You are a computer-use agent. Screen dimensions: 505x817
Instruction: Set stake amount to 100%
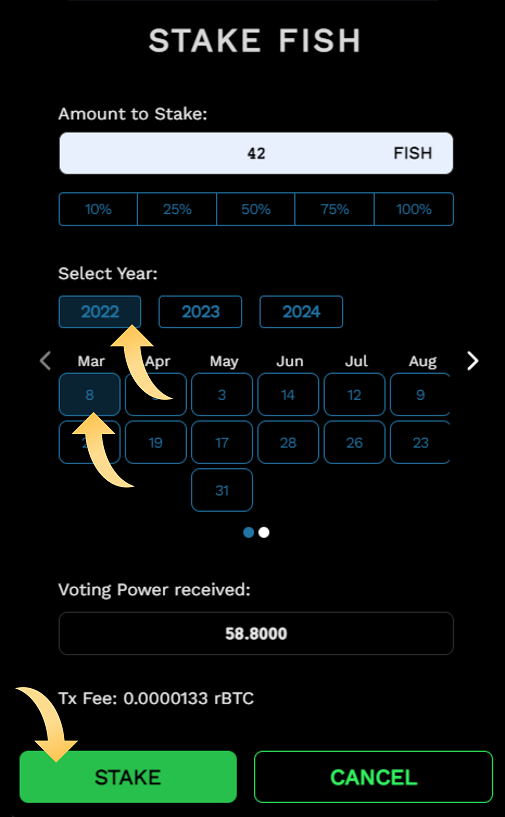click(x=414, y=209)
